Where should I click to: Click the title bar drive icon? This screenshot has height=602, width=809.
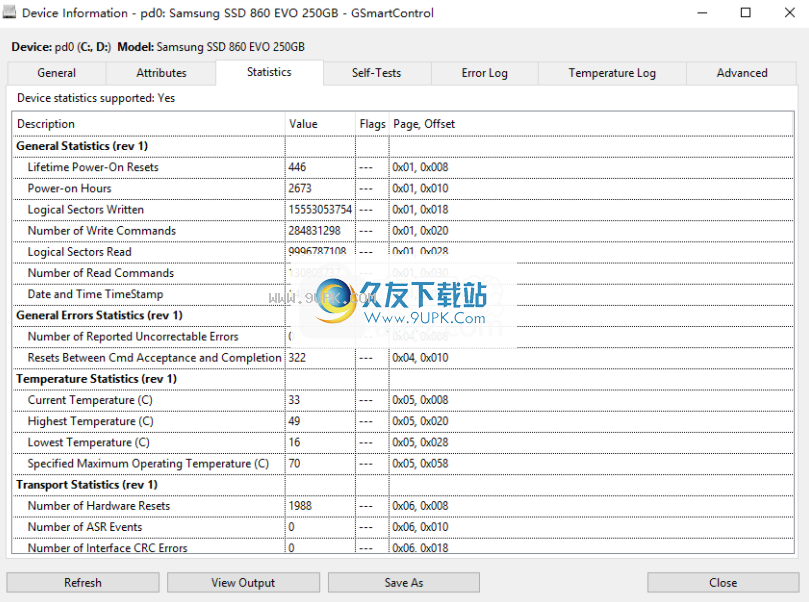[9, 12]
